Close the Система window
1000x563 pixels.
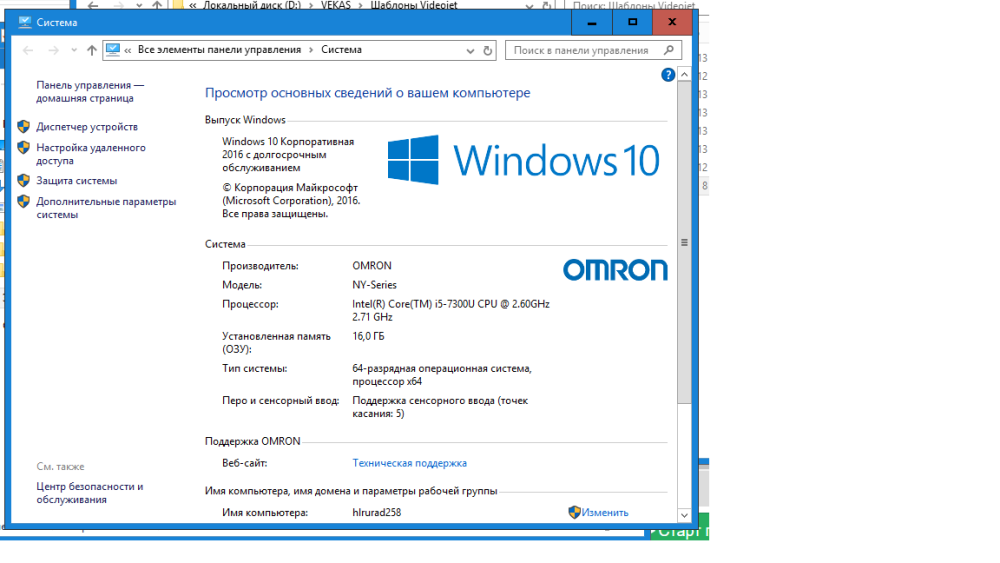672,22
